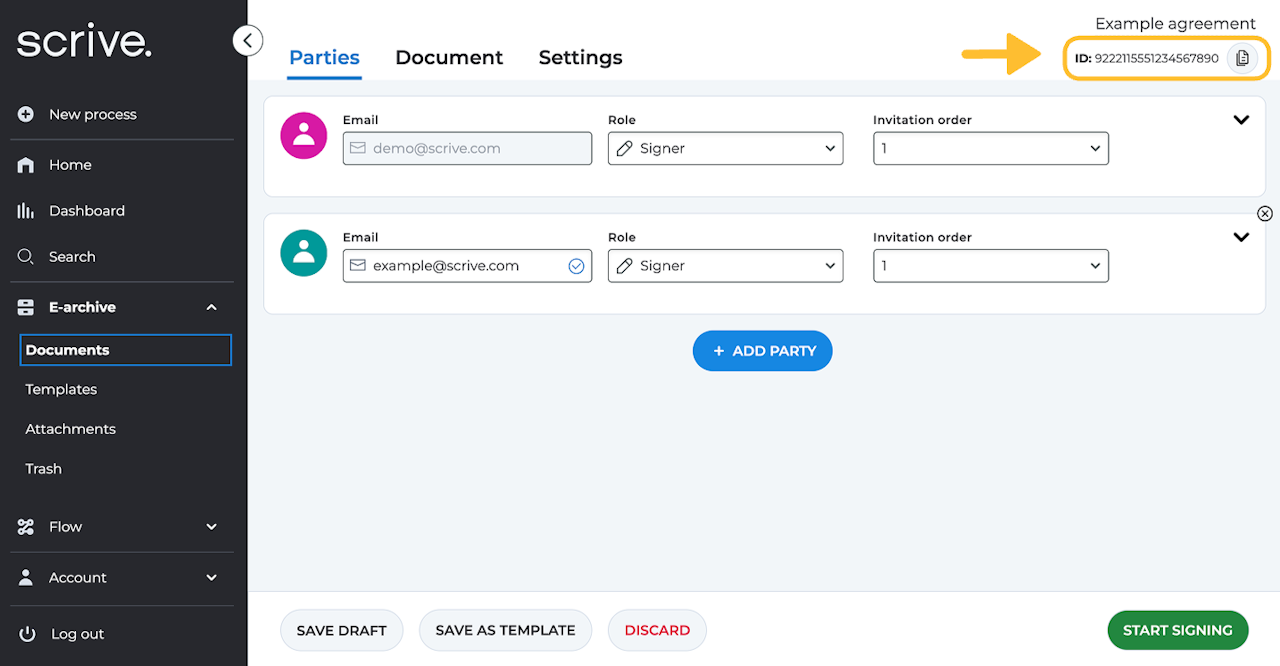Click the pink party avatar
This screenshot has height=666, width=1280.
point(304,136)
